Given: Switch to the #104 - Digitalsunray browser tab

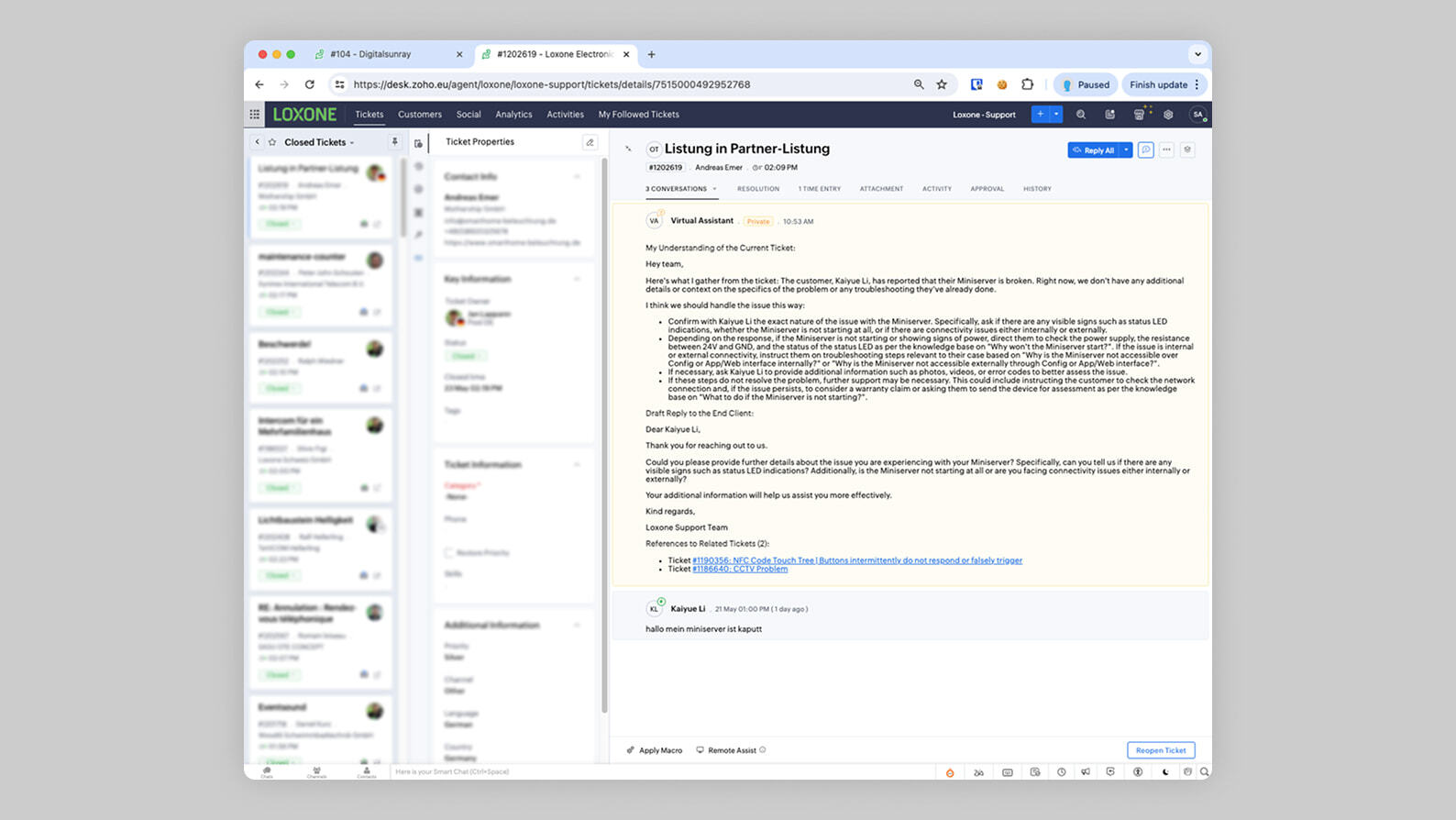Looking at the screenshot, I should tap(390, 55).
